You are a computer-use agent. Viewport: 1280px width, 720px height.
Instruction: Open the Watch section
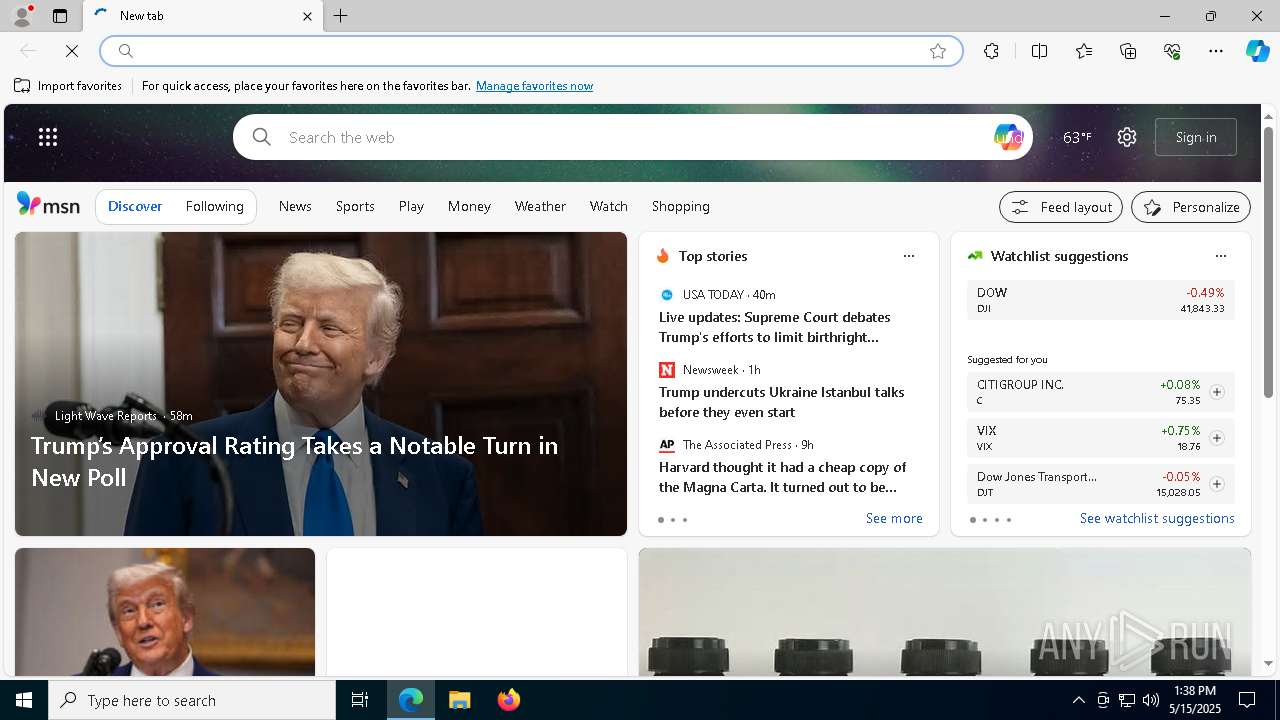coord(609,206)
